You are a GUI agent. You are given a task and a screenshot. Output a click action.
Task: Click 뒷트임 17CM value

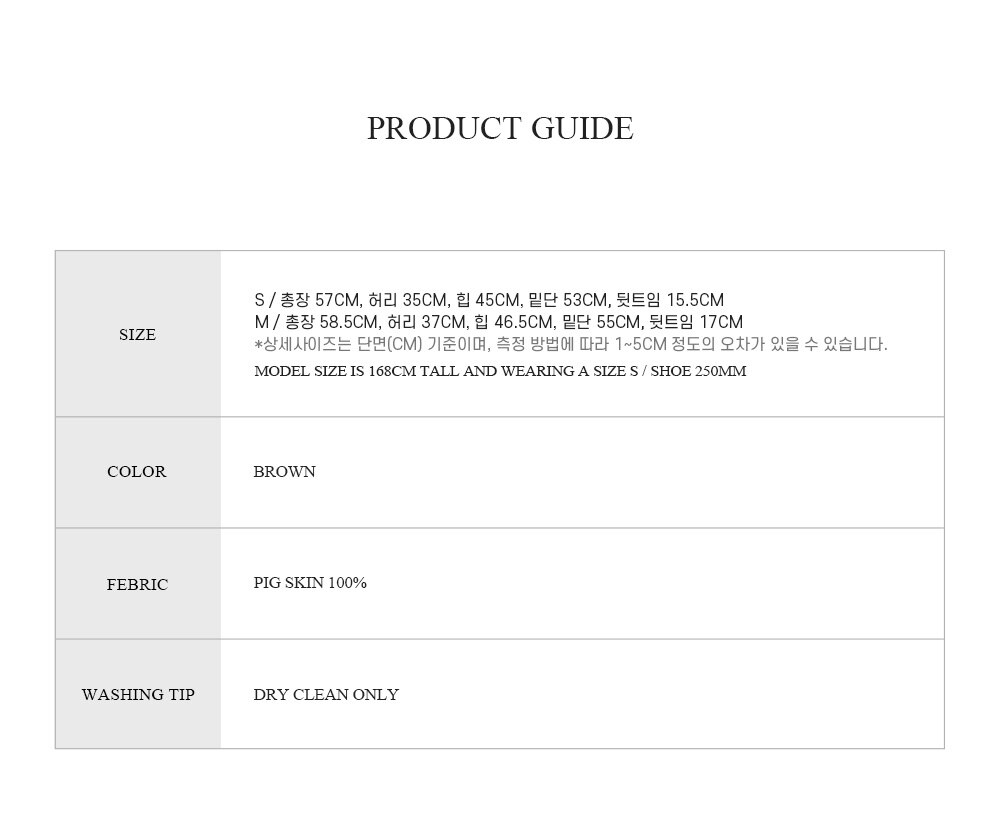coord(696,321)
